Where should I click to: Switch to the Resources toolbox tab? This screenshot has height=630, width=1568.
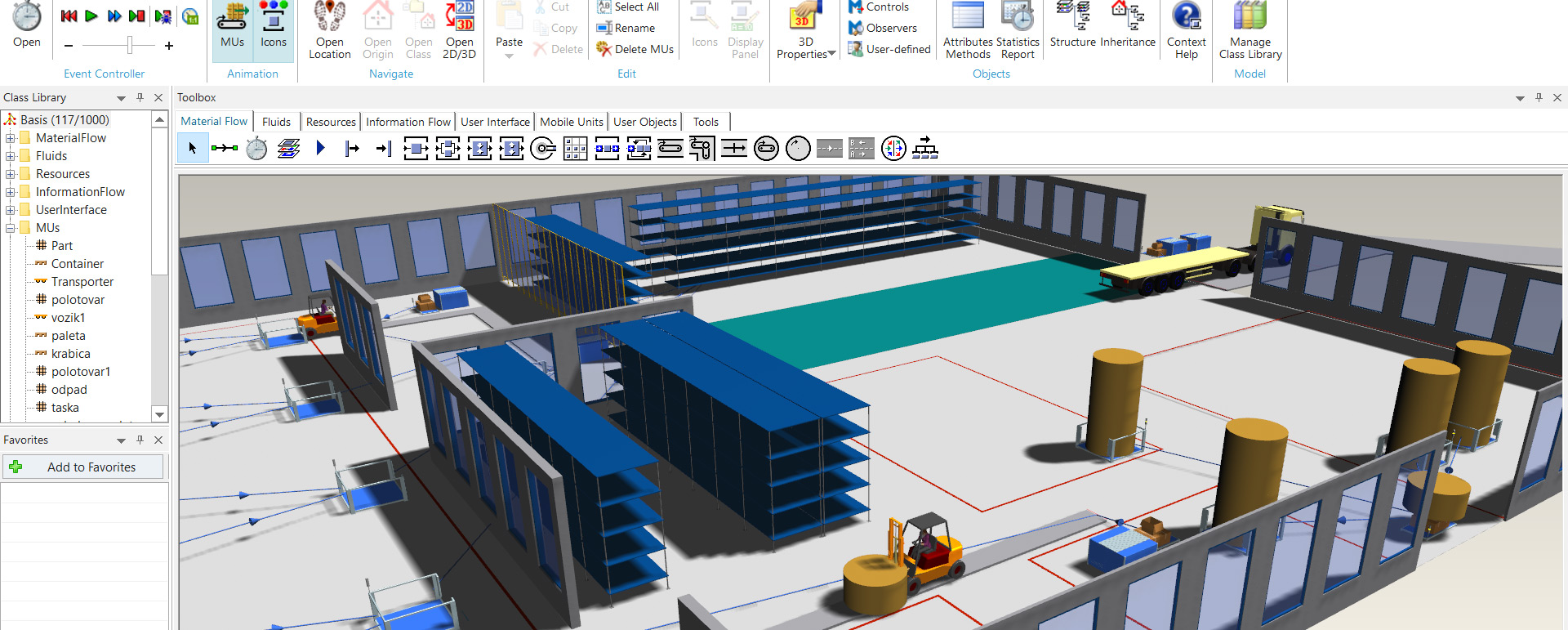coord(331,122)
